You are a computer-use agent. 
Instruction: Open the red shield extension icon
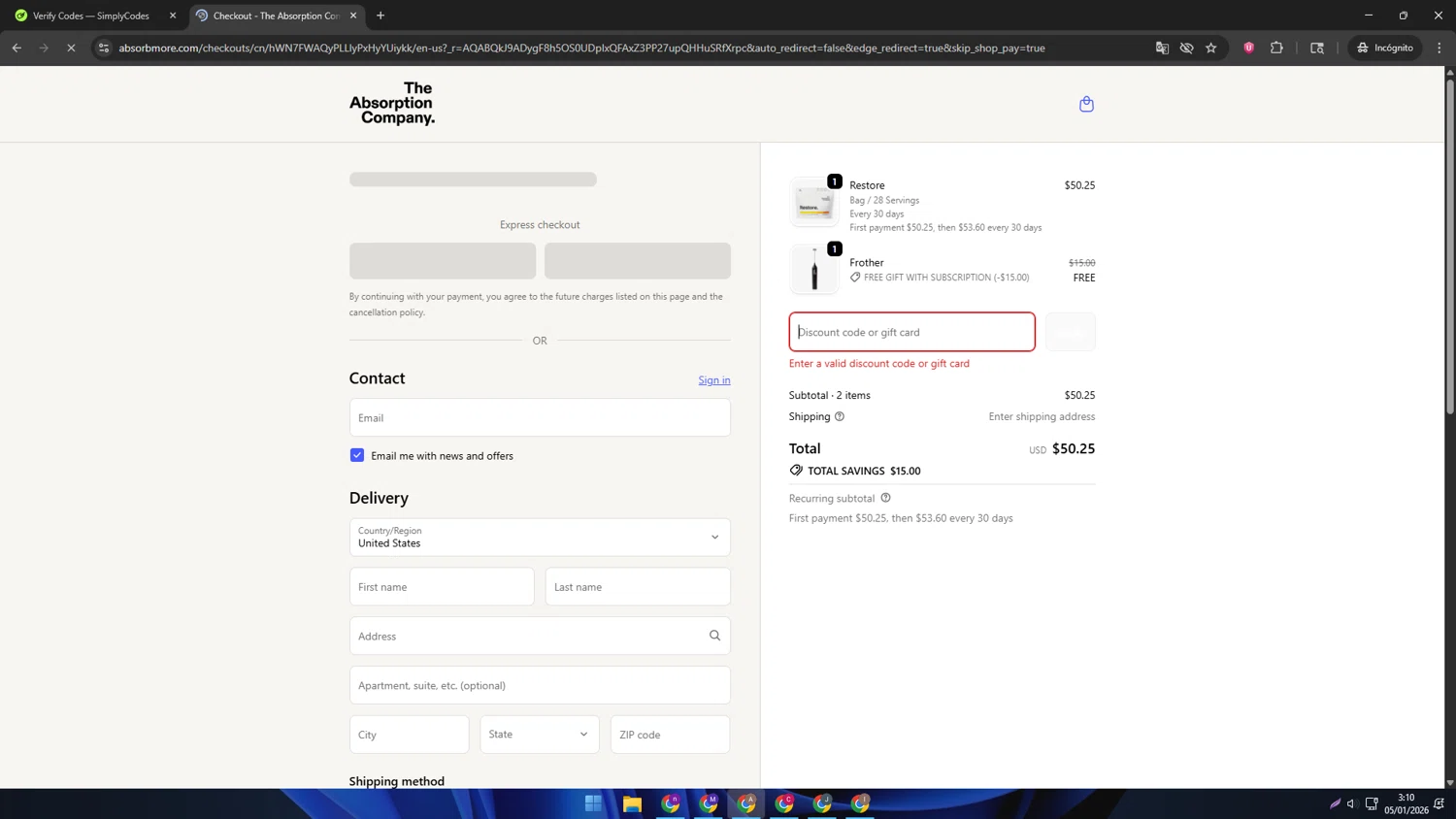(x=1249, y=48)
